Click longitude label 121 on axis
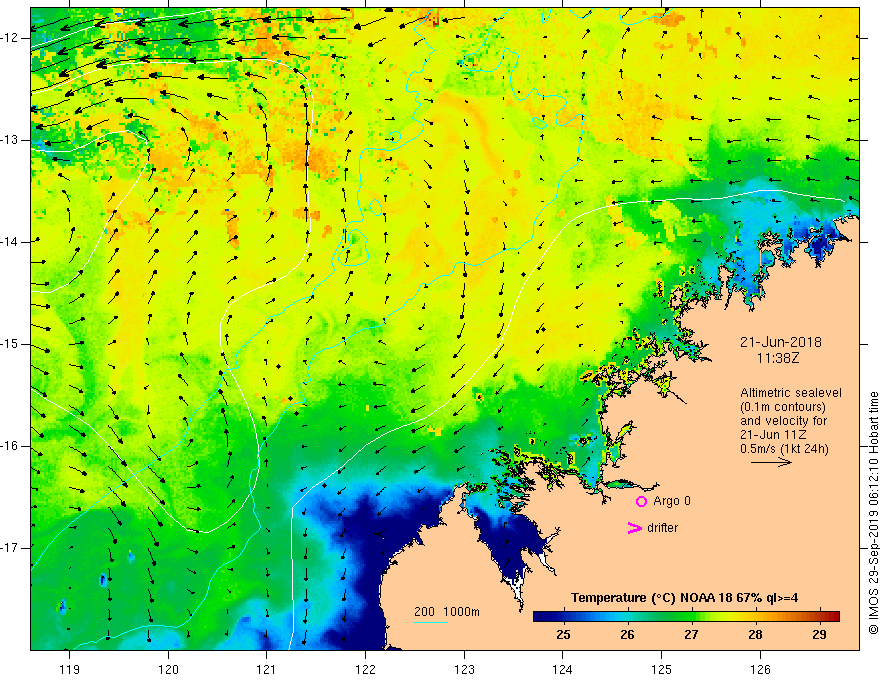 click(x=267, y=669)
